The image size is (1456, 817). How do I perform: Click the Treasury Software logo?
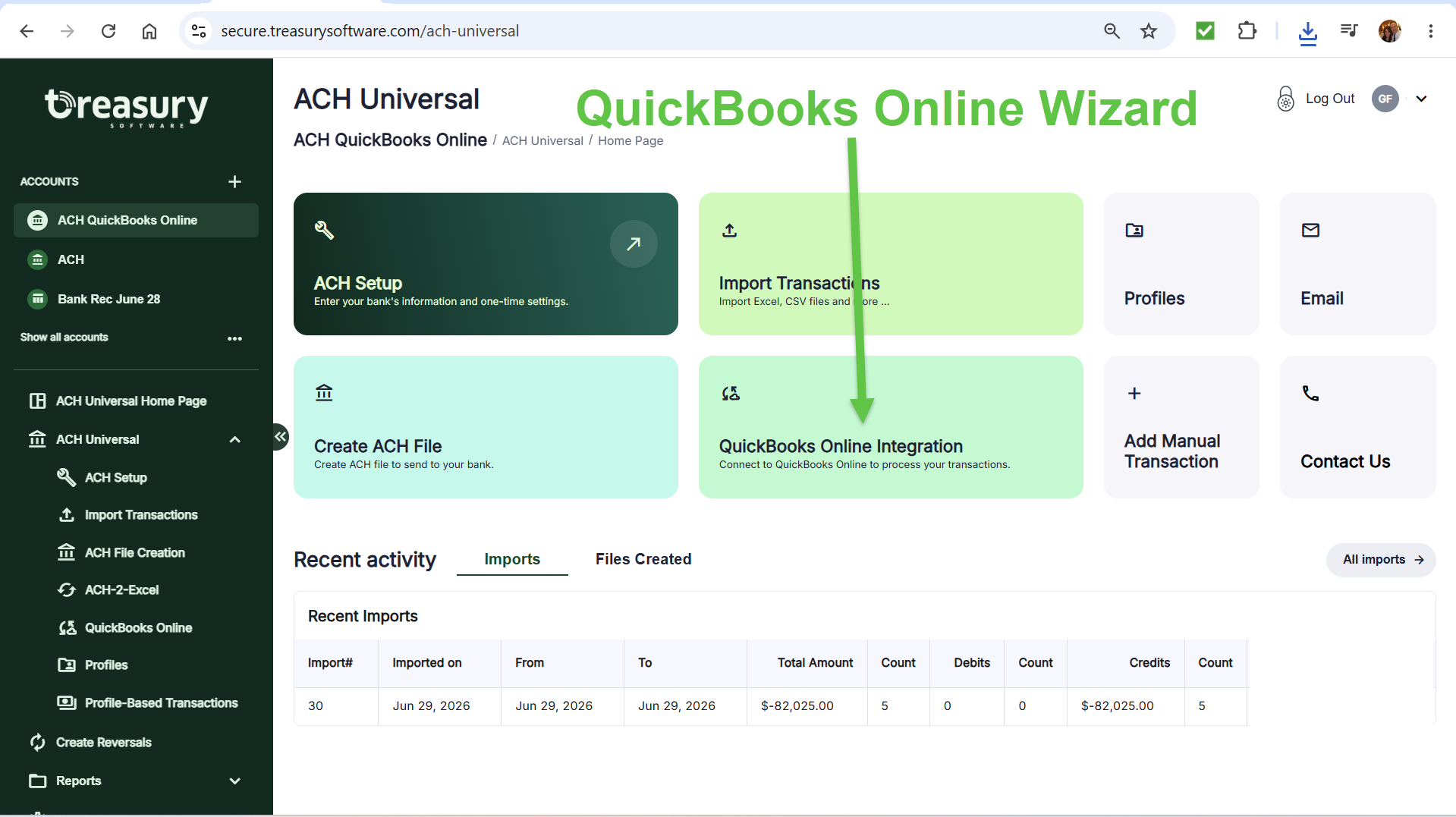point(126,108)
